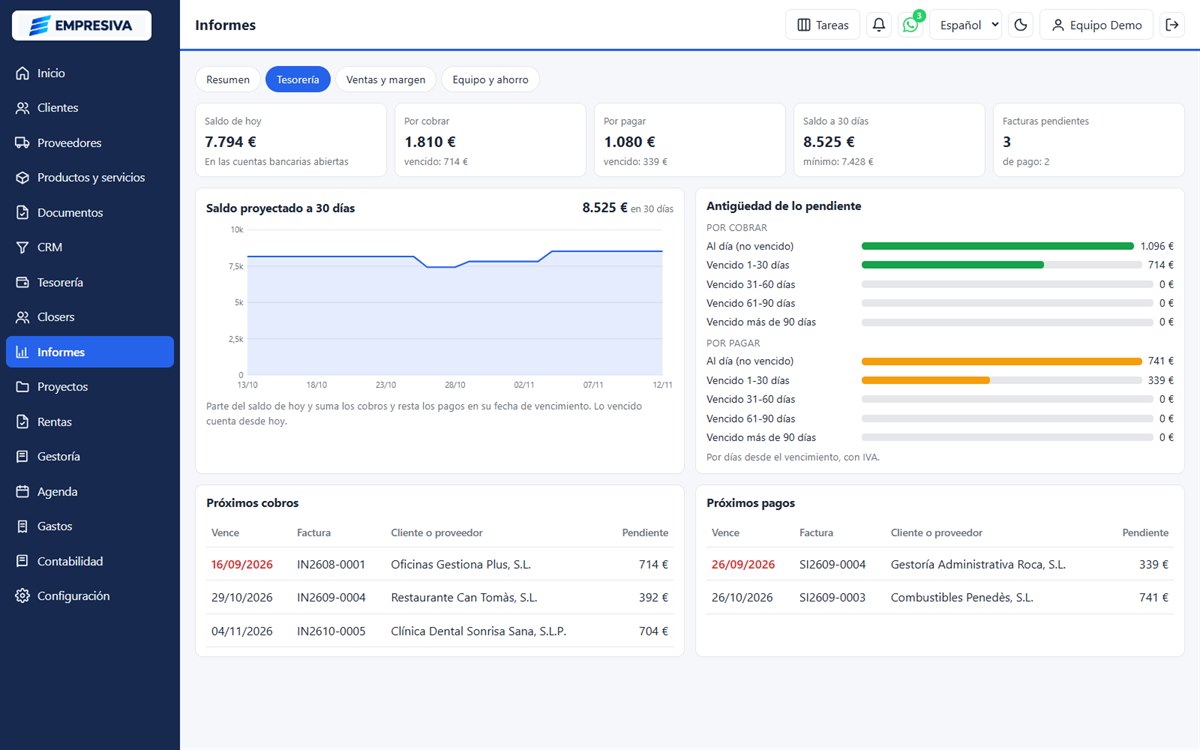This screenshot has width=1200, height=750.
Task: Open the Tareas button
Action: (x=823, y=25)
